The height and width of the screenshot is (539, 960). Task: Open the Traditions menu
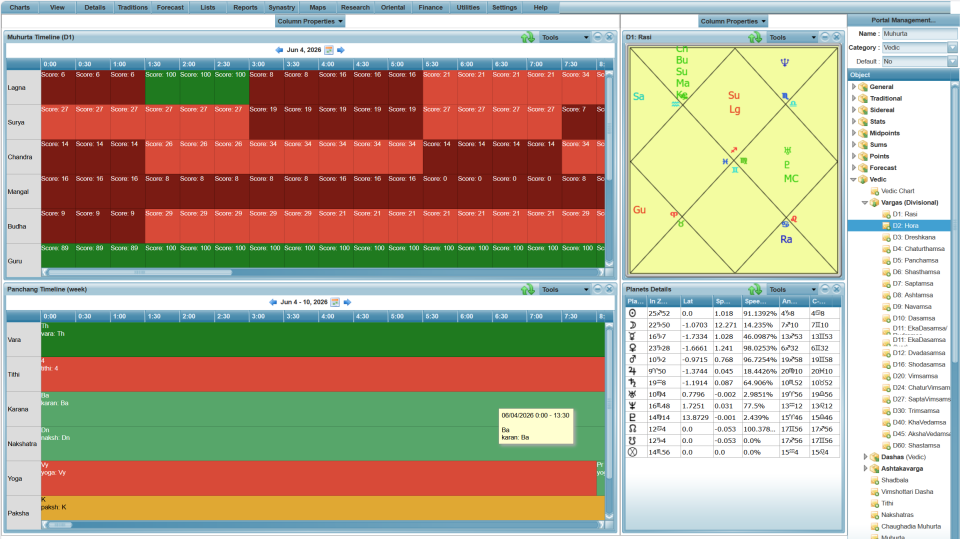132,7
